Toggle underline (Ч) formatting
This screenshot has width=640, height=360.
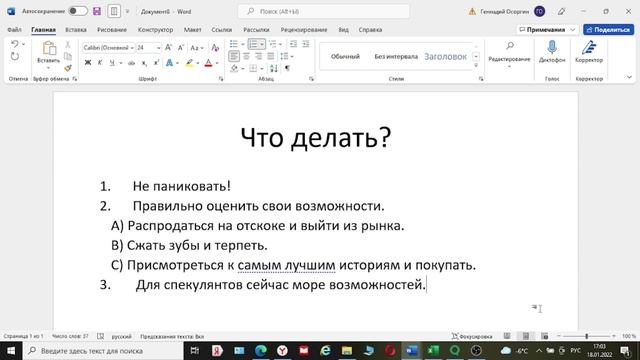pyautogui.click(x=111, y=62)
